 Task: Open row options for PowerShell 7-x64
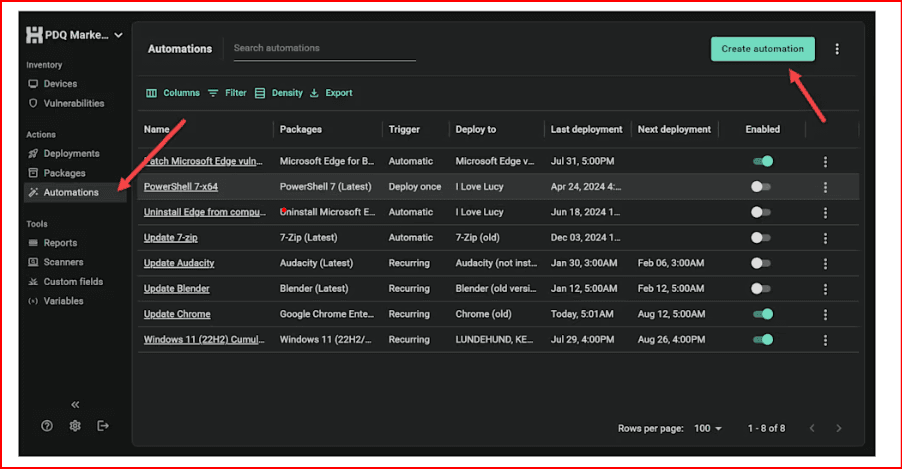tap(825, 187)
